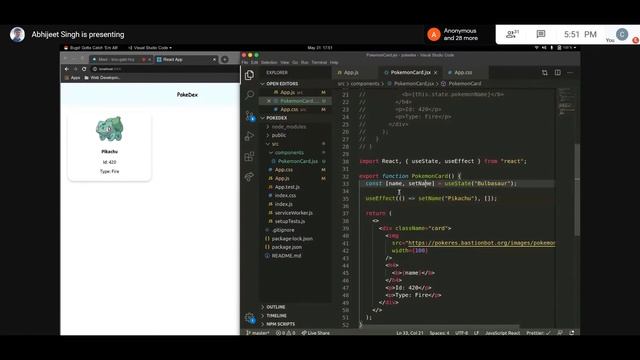
Task: Click the Chrome reload icon
Action: (84, 69)
